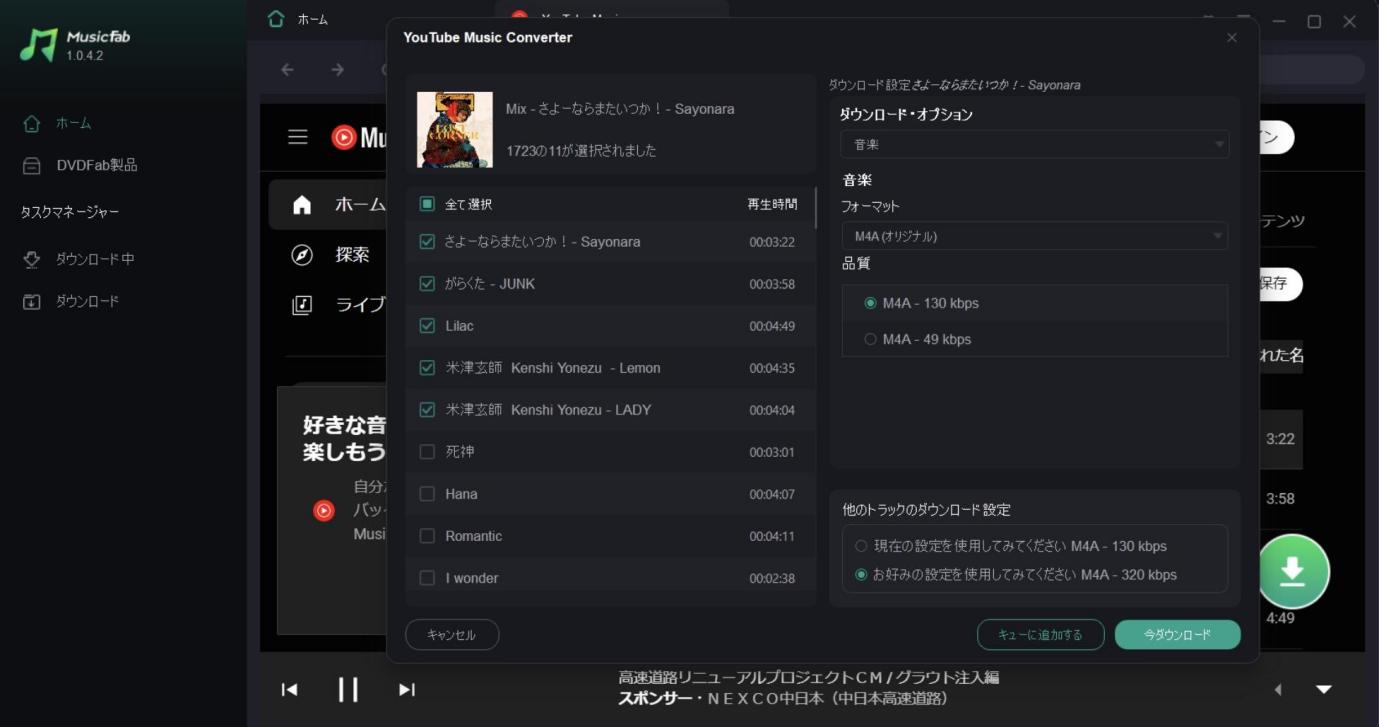Click the Mix album cover thumbnail
This screenshot has width=1379, height=727.
(x=455, y=129)
